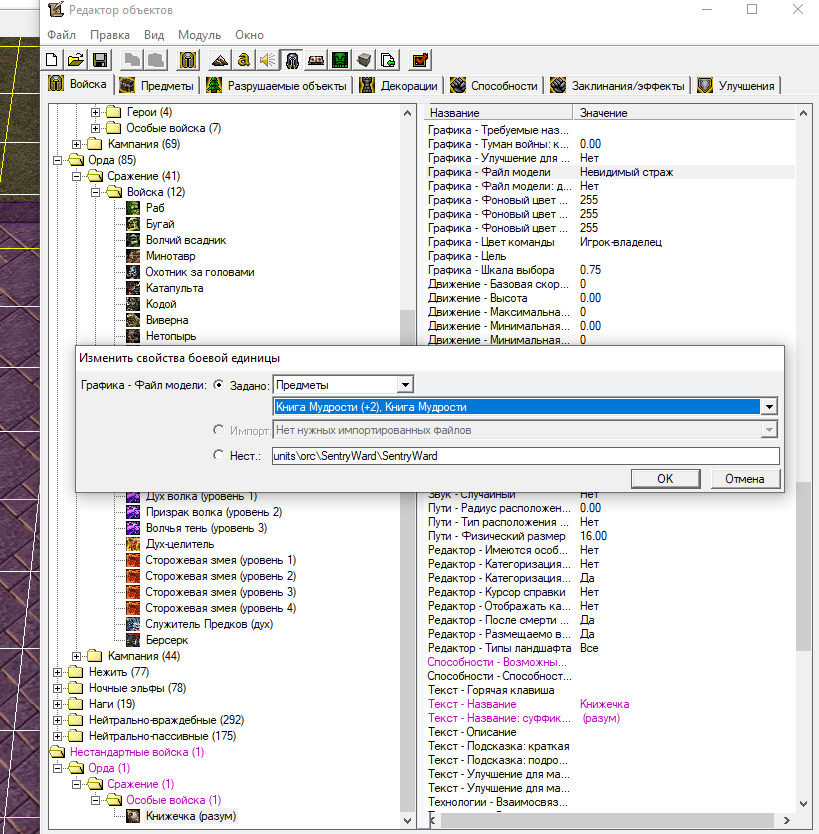Click the New map toolbar icon
The image size is (819, 834).
(52, 60)
